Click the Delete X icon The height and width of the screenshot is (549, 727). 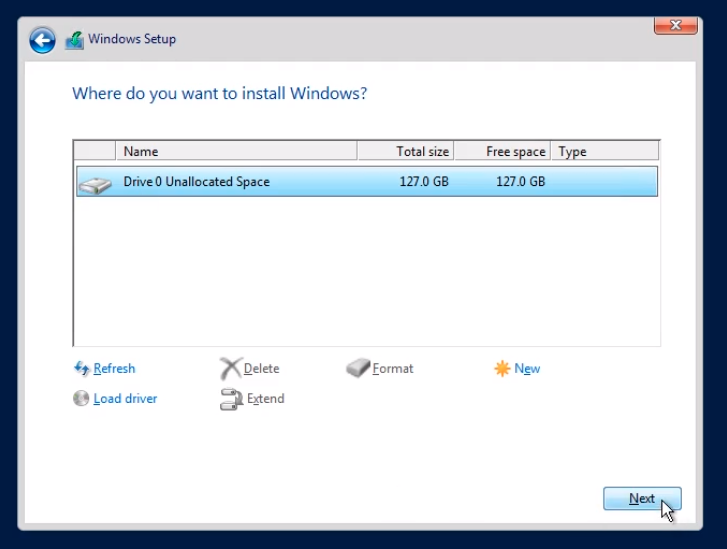pyautogui.click(x=230, y=369)
